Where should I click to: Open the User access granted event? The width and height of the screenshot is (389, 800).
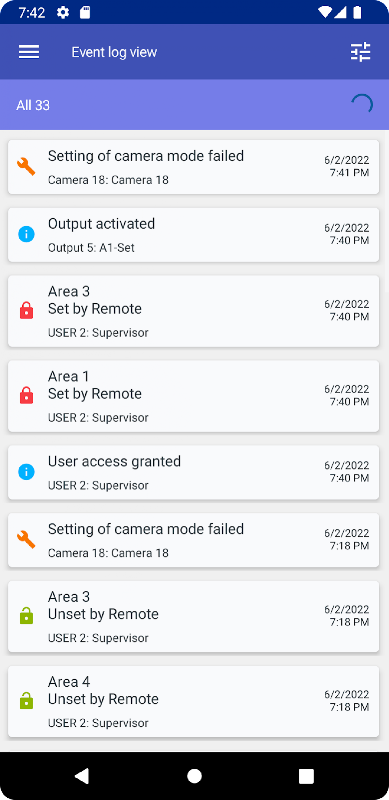(193, 472)
